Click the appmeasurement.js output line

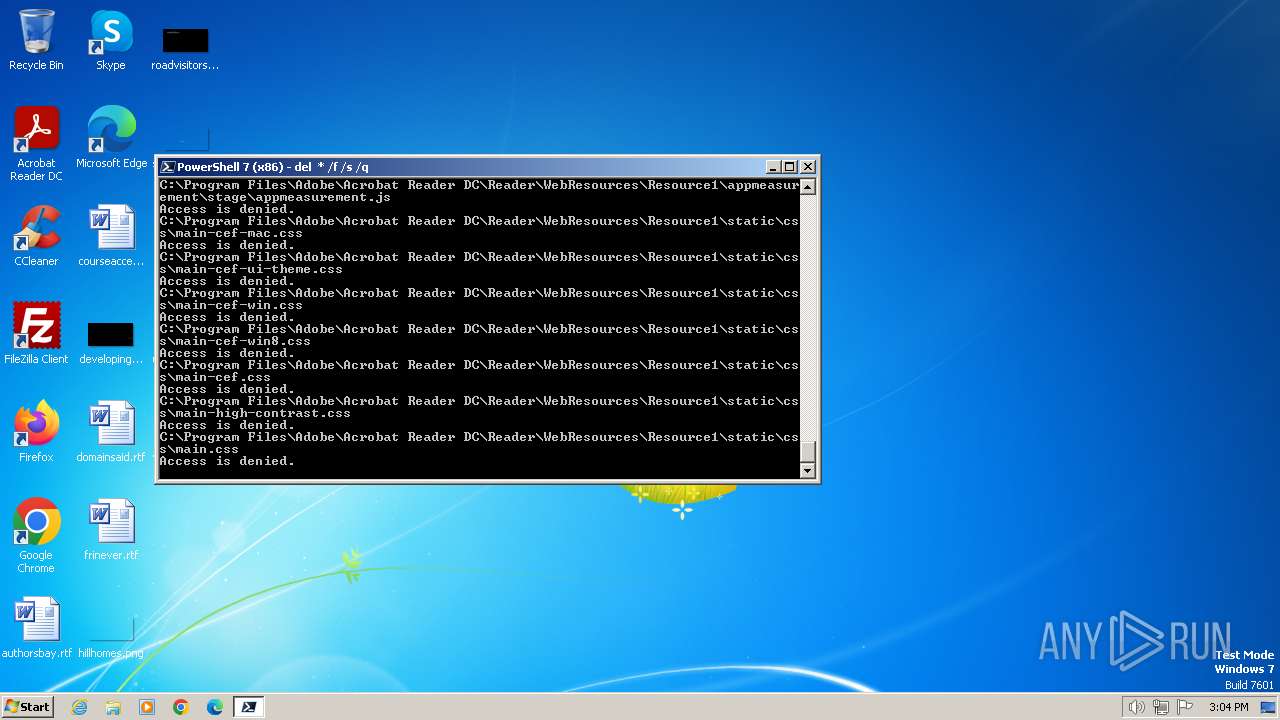point(479,191)
